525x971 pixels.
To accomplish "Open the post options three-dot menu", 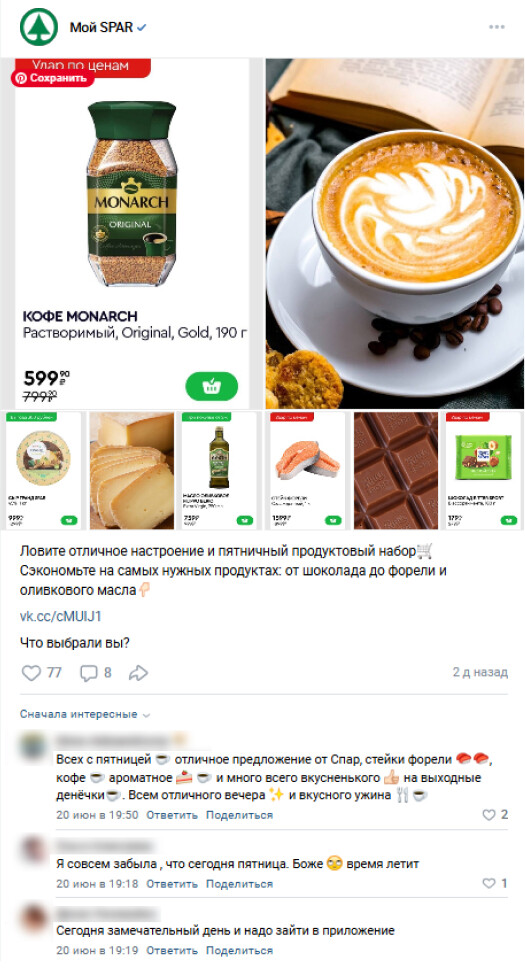I will 497,27.
